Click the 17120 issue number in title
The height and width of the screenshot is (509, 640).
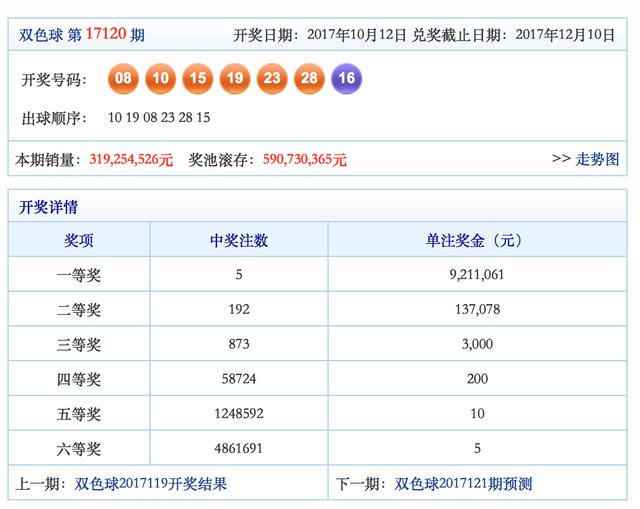(x=106, y=34)
